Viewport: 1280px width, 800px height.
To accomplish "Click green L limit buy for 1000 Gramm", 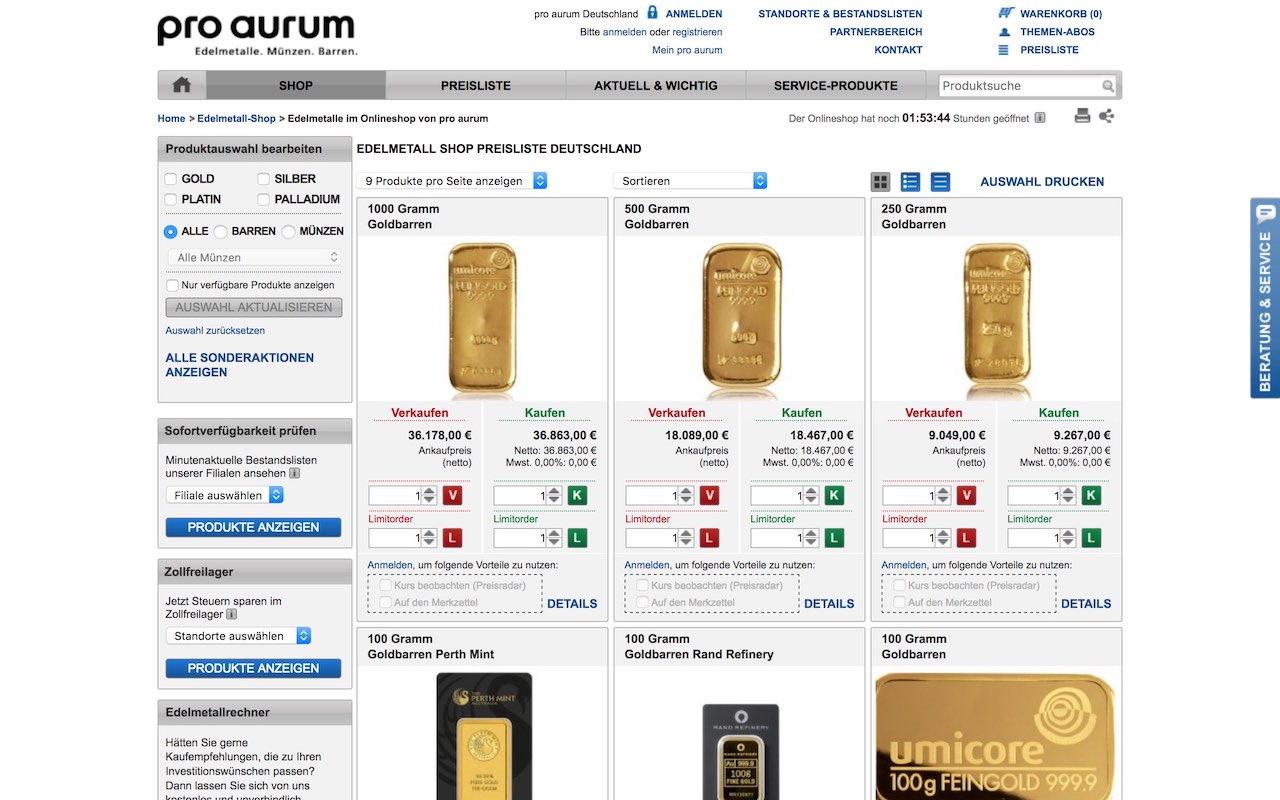I will tap(578, 538).
